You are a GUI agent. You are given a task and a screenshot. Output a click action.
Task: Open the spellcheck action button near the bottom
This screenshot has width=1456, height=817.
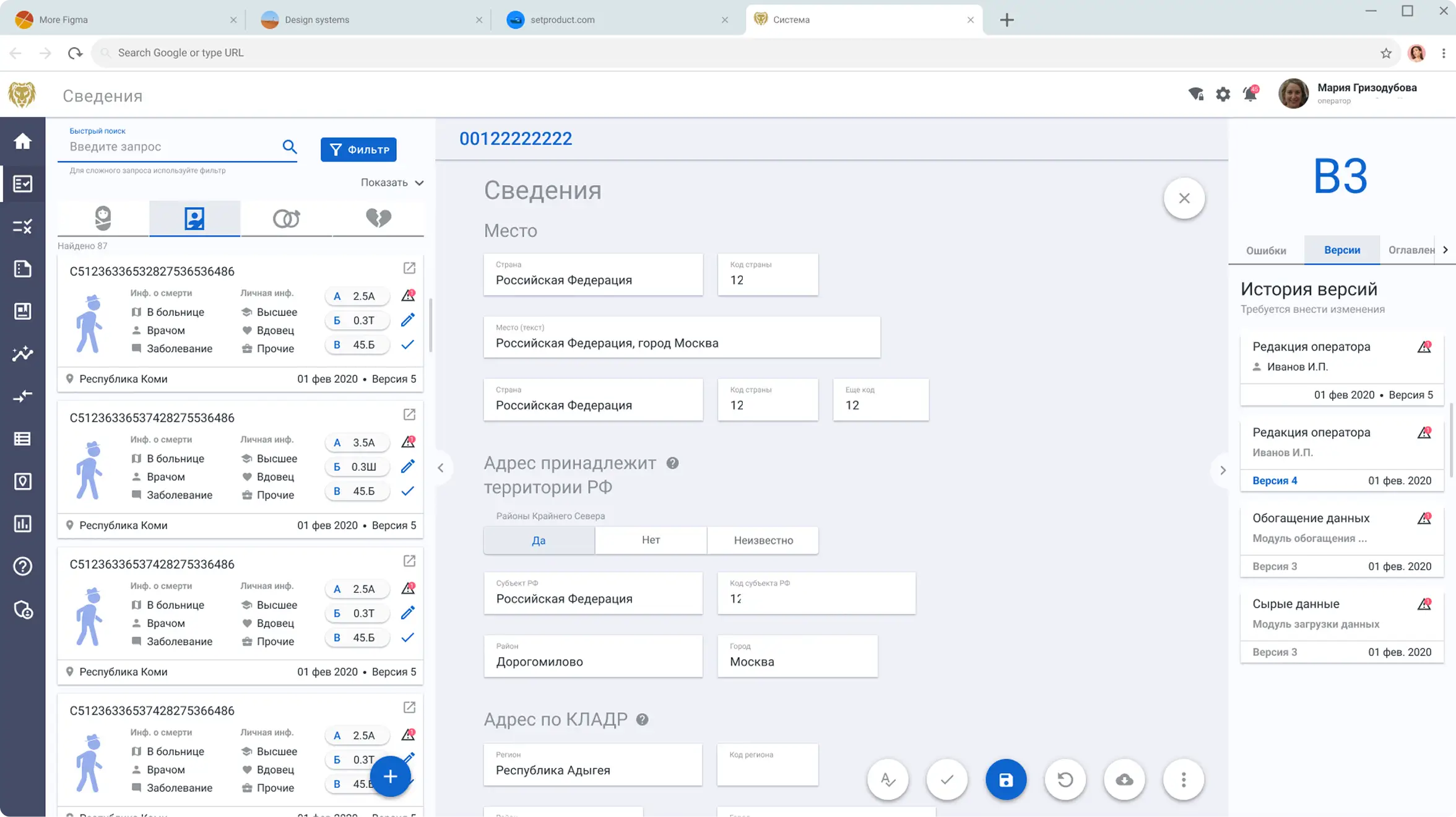coord(888,780)
